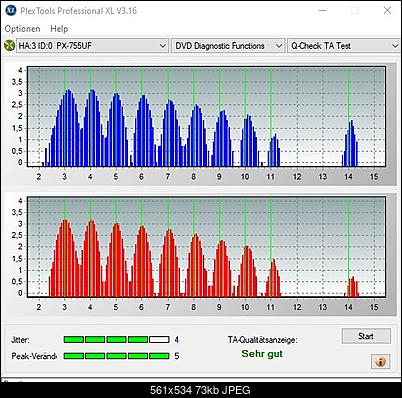The height and width of the screenshot is (398, 402).
Task: Click the blue peak at 3 in upper chart
Action: 66,128
